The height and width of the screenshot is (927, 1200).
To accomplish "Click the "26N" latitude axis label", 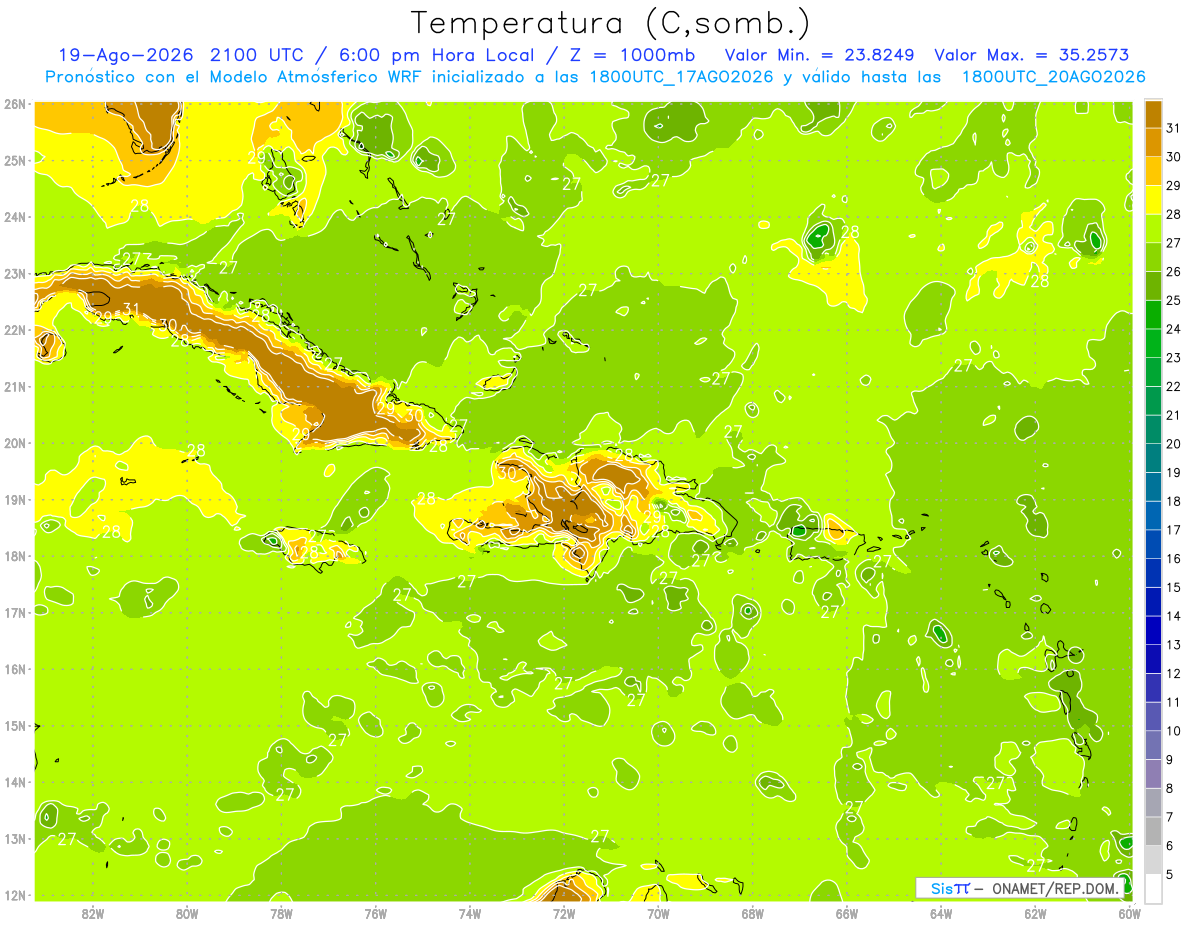I will 14,103.
